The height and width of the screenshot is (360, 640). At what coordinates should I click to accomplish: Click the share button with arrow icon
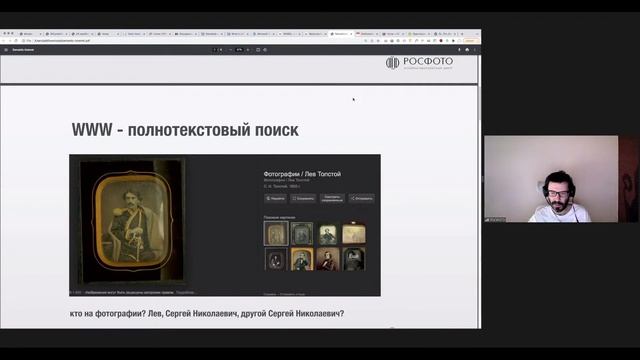(362, 198)
